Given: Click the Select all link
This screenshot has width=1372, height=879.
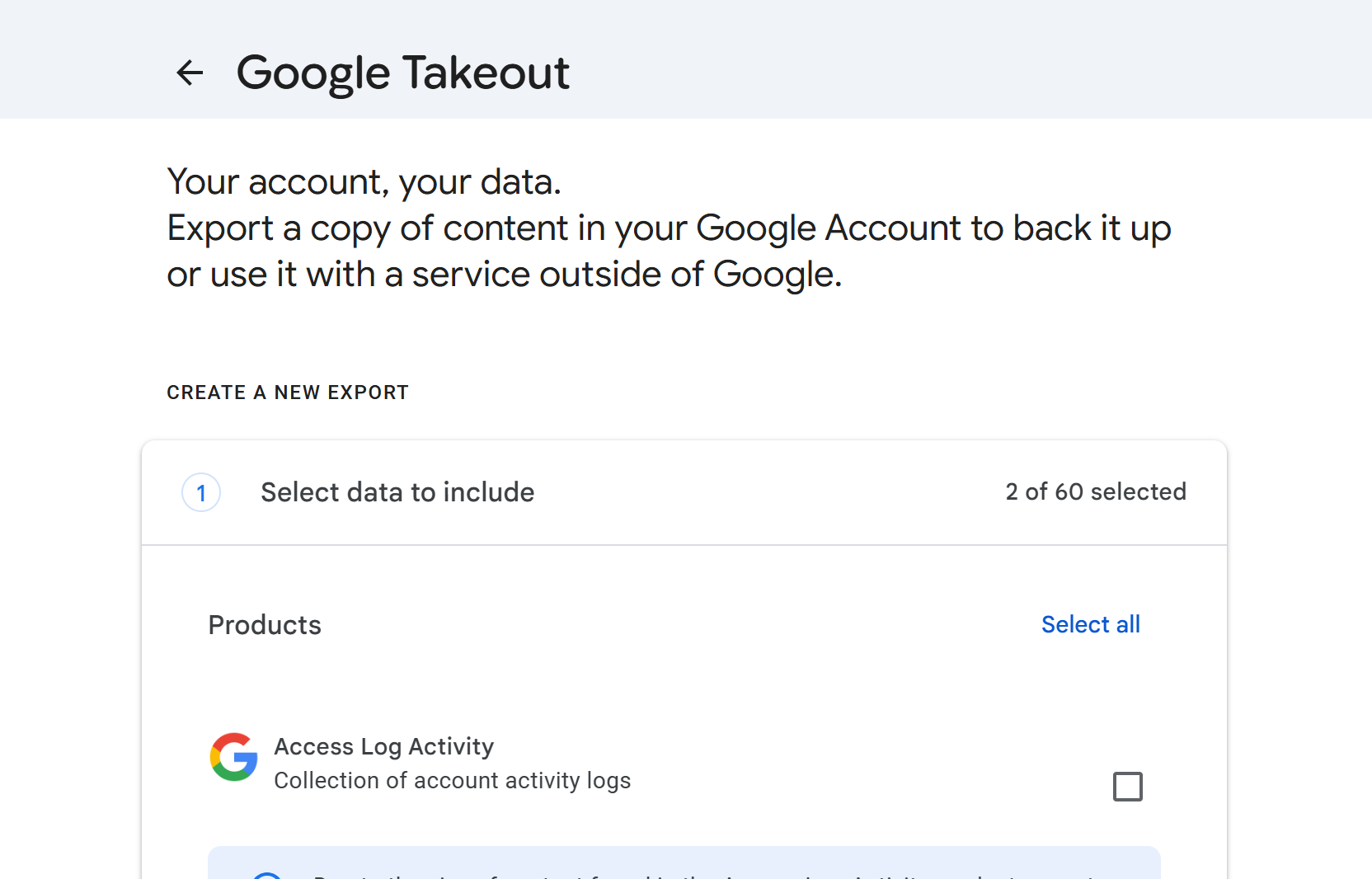Looking at the screenshot, I should pos(1090,624).
